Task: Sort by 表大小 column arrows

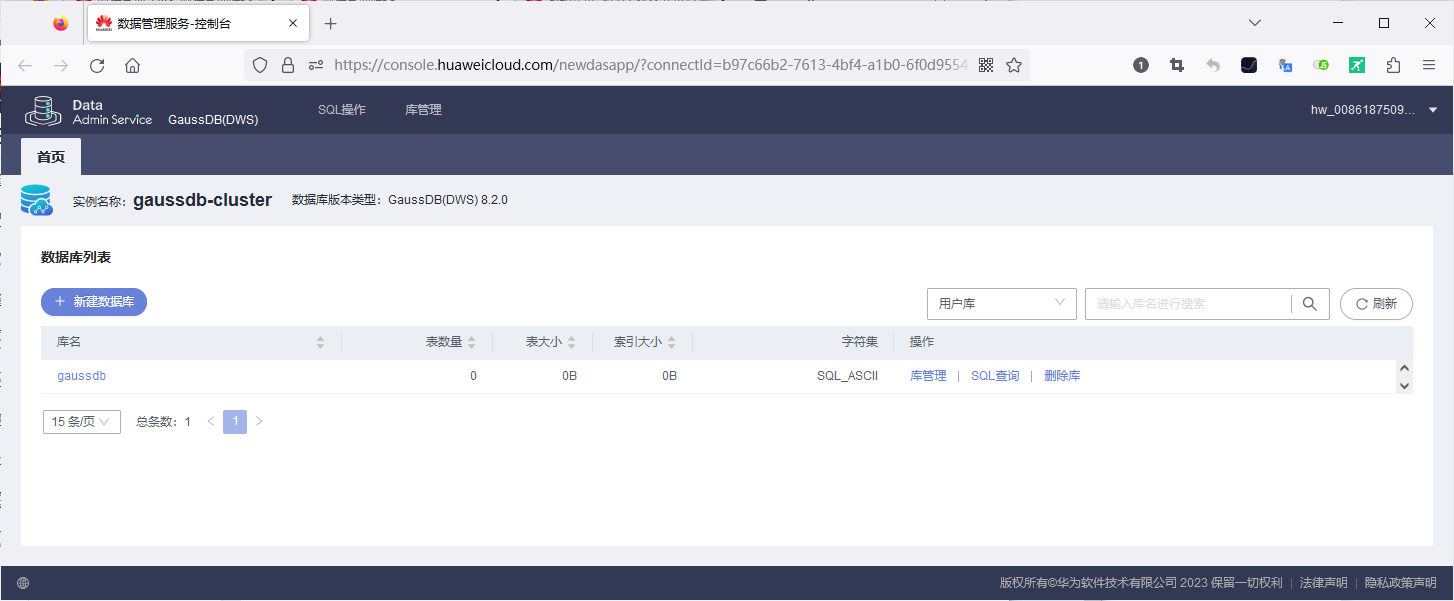Action: pos(572,342)
